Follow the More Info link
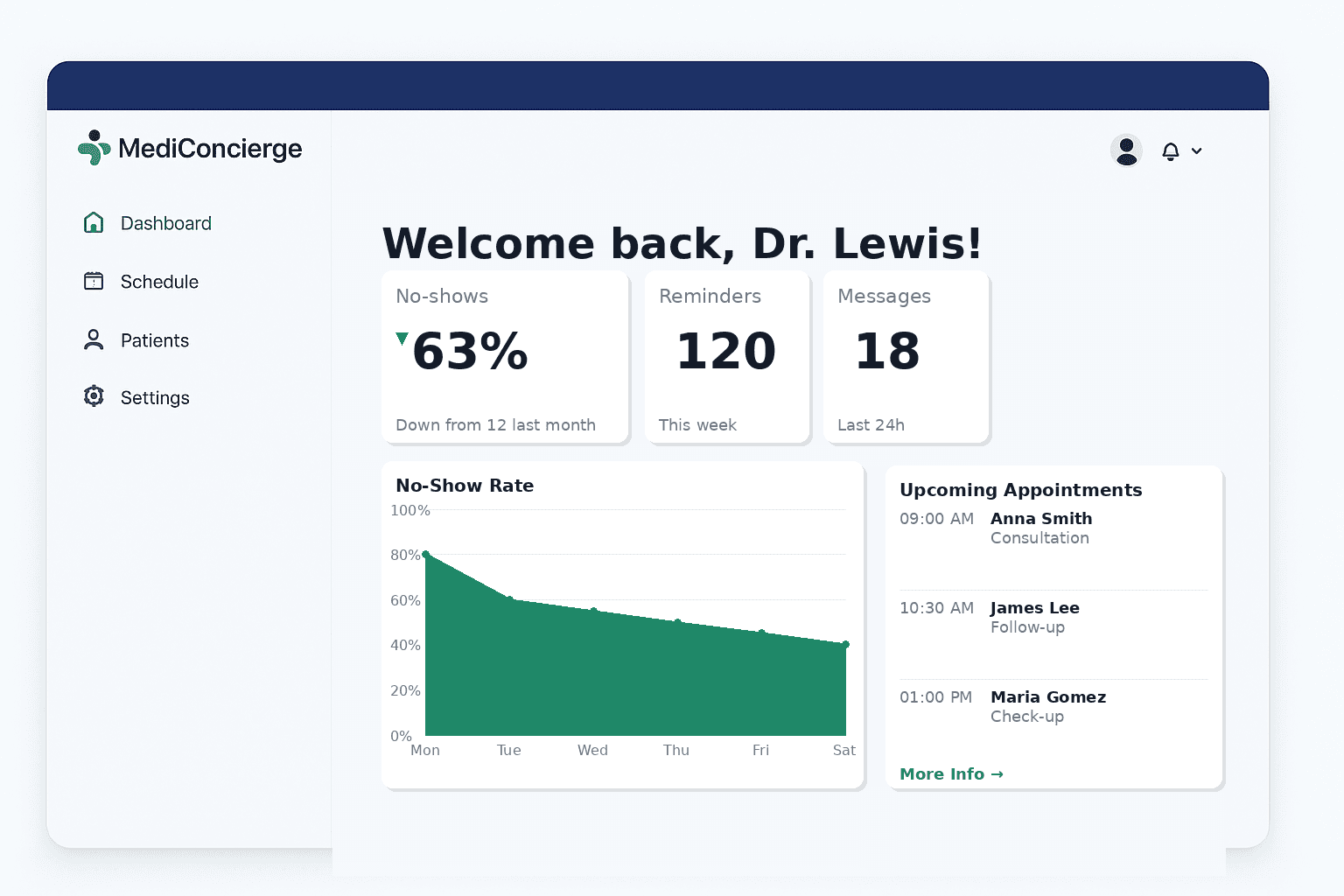Screen dimensions: 1344x896 pyautogui.click(x=951, y=773)
